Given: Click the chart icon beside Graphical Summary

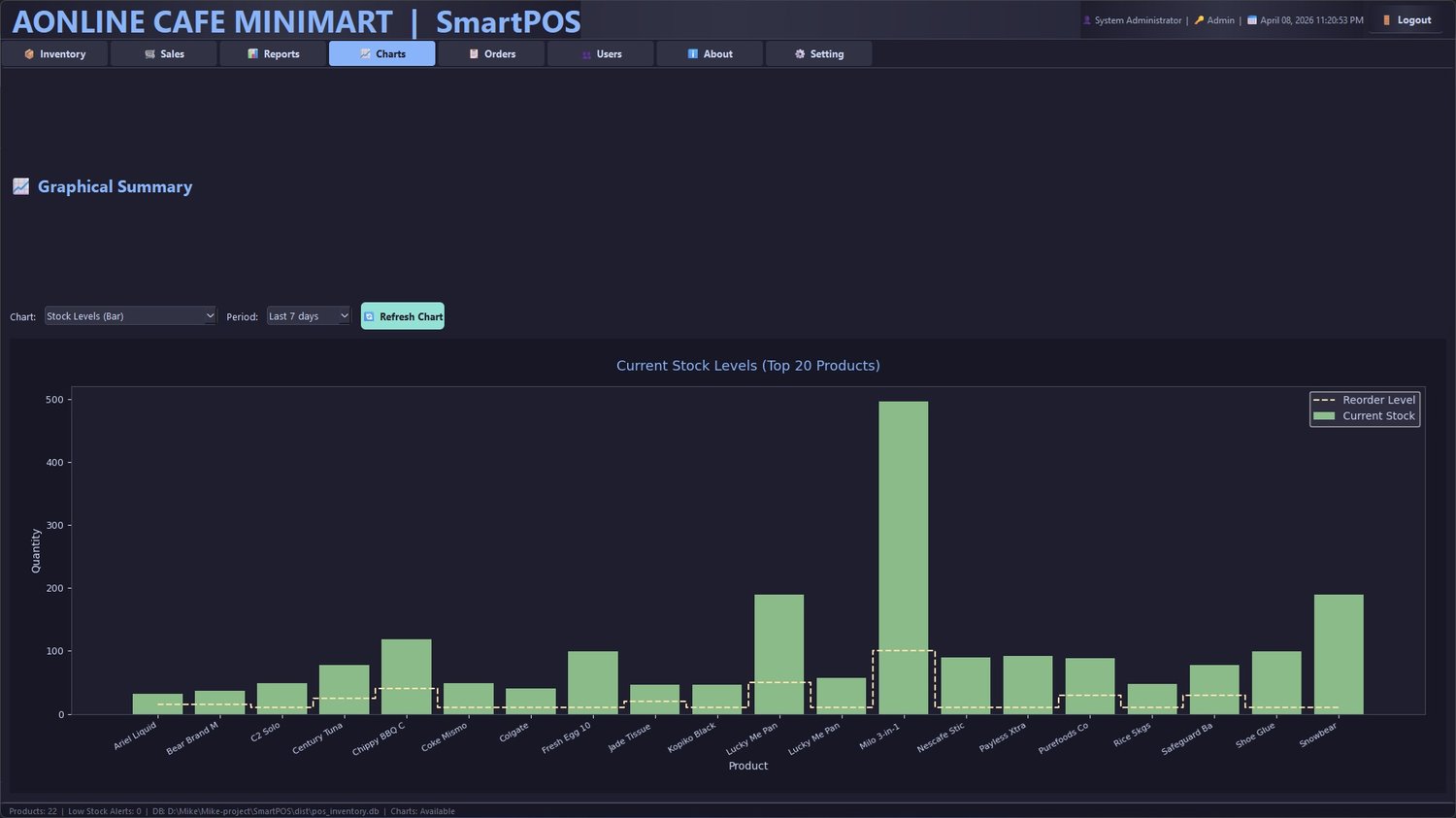Looking at the screenshot, I should click(20, 186).
